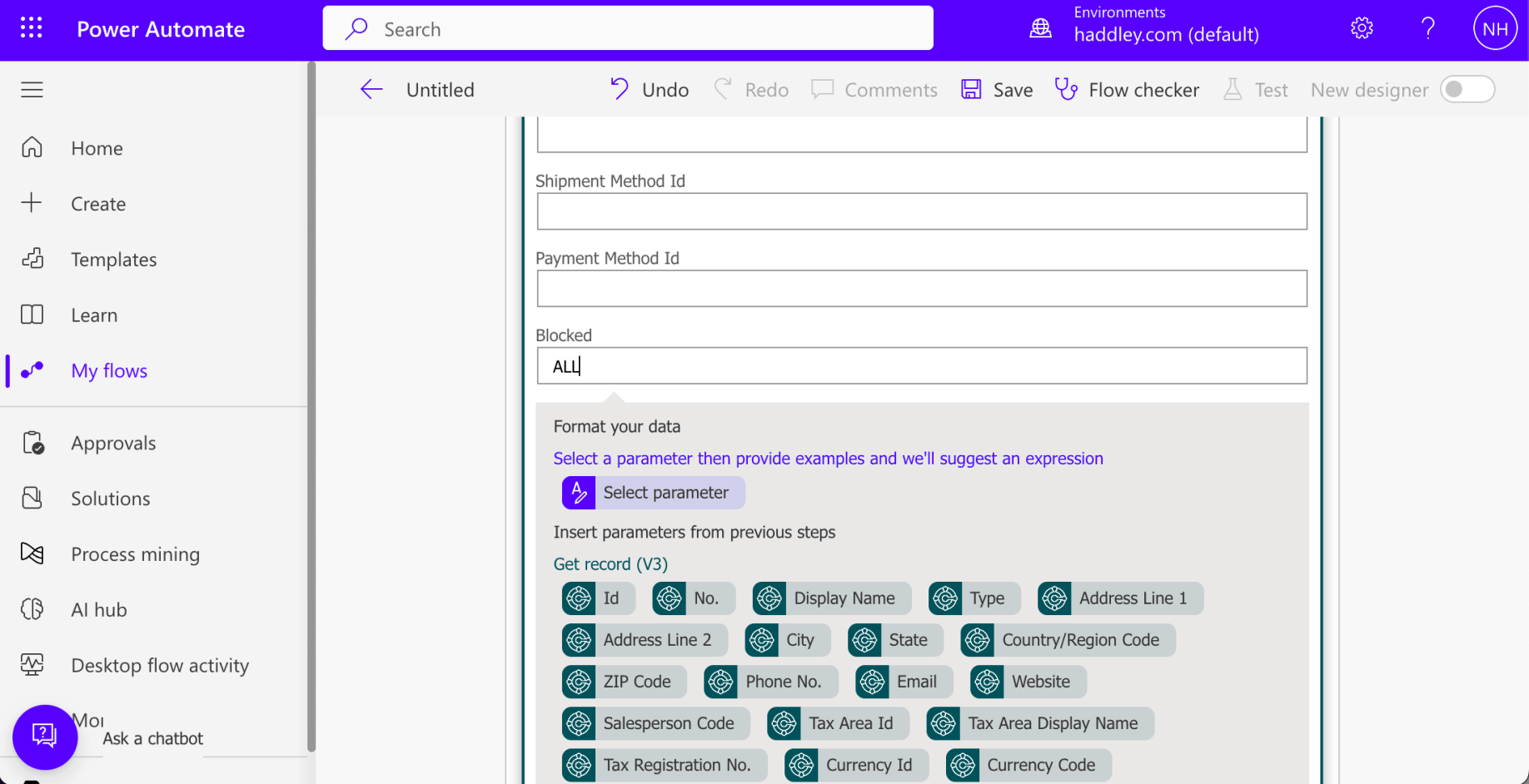Open the AI hub navigation item
This screenshot has width=1529, height=784.
[99, 609]
